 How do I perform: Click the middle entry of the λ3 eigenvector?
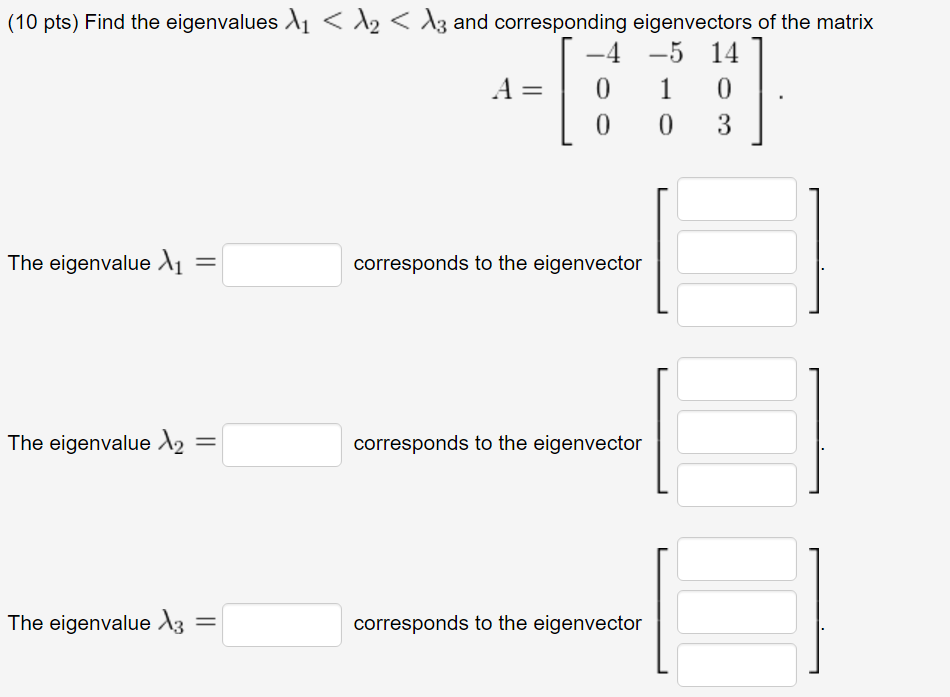point(736,612)
